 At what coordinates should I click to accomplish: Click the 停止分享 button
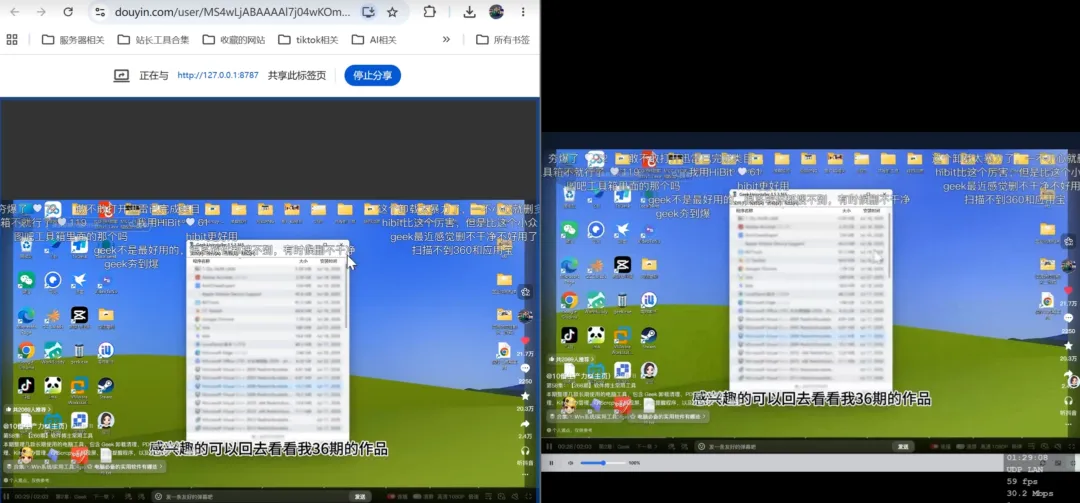(373, 75)
